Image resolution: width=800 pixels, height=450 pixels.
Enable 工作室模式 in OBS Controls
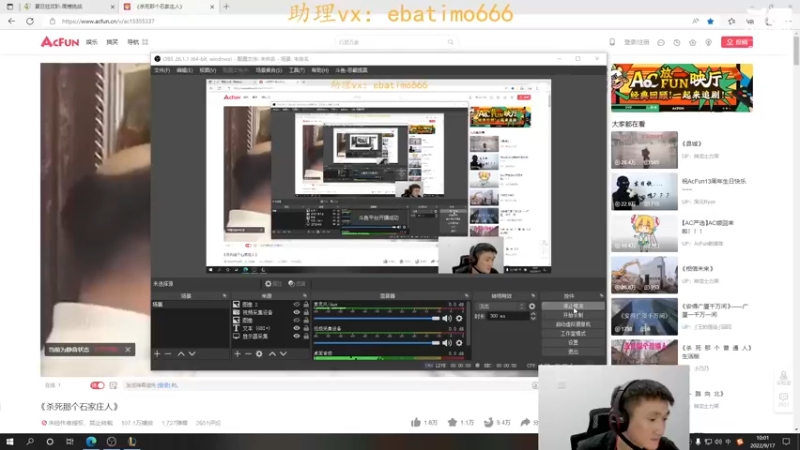(573, 334)
